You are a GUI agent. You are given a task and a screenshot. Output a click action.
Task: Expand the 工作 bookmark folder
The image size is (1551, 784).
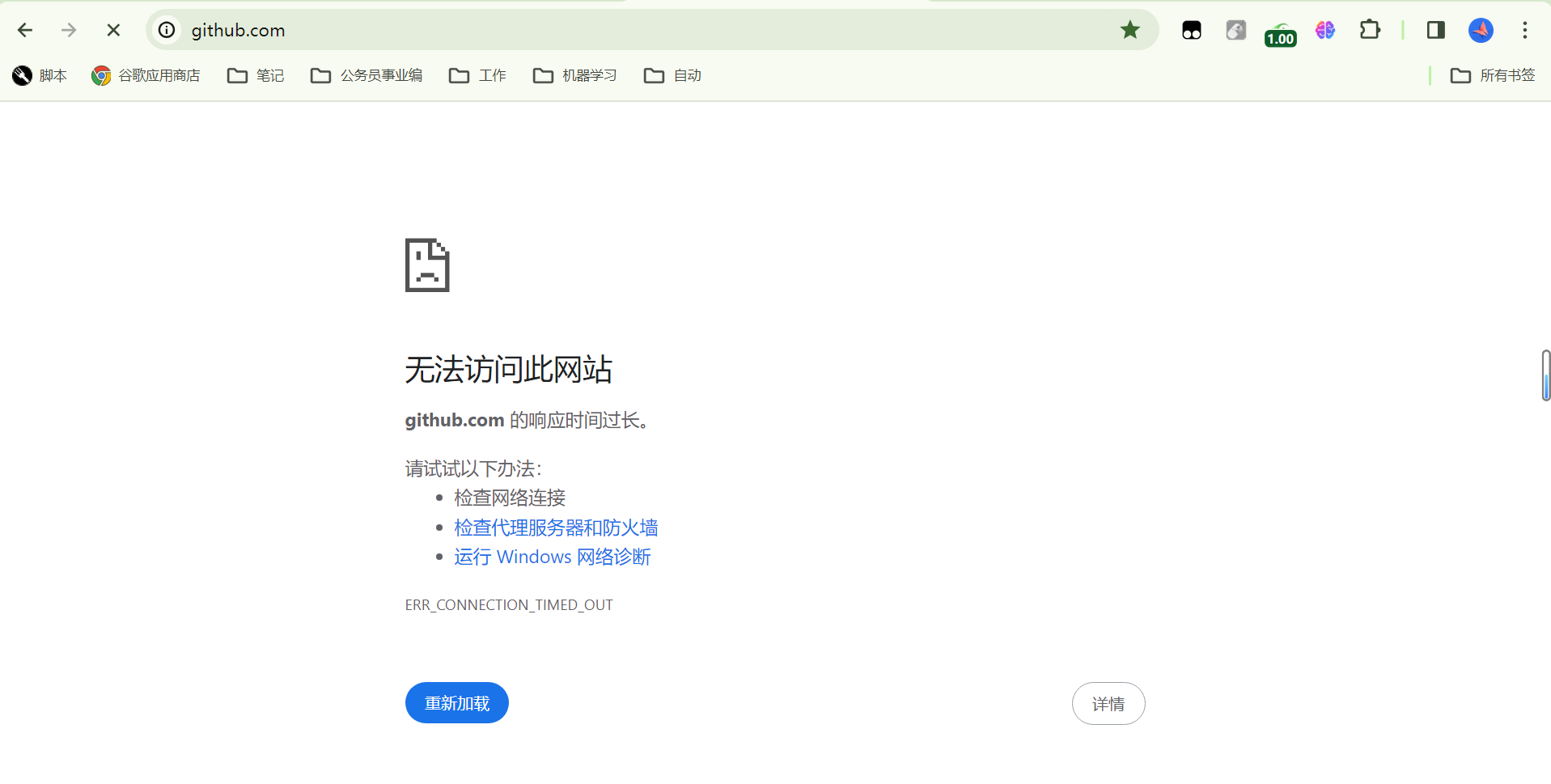(477, 75)
